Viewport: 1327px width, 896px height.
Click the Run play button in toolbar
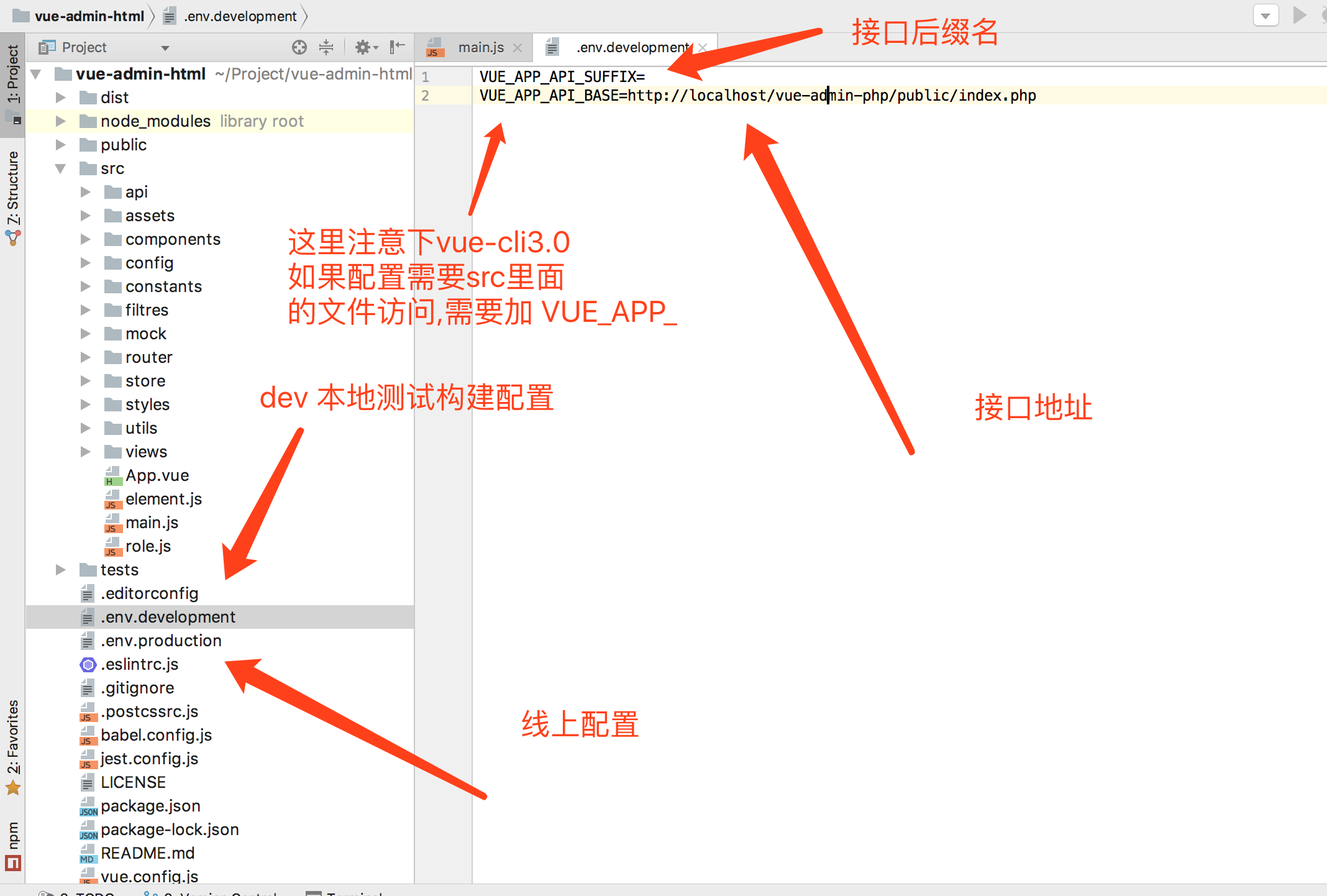pos(1299,15)
